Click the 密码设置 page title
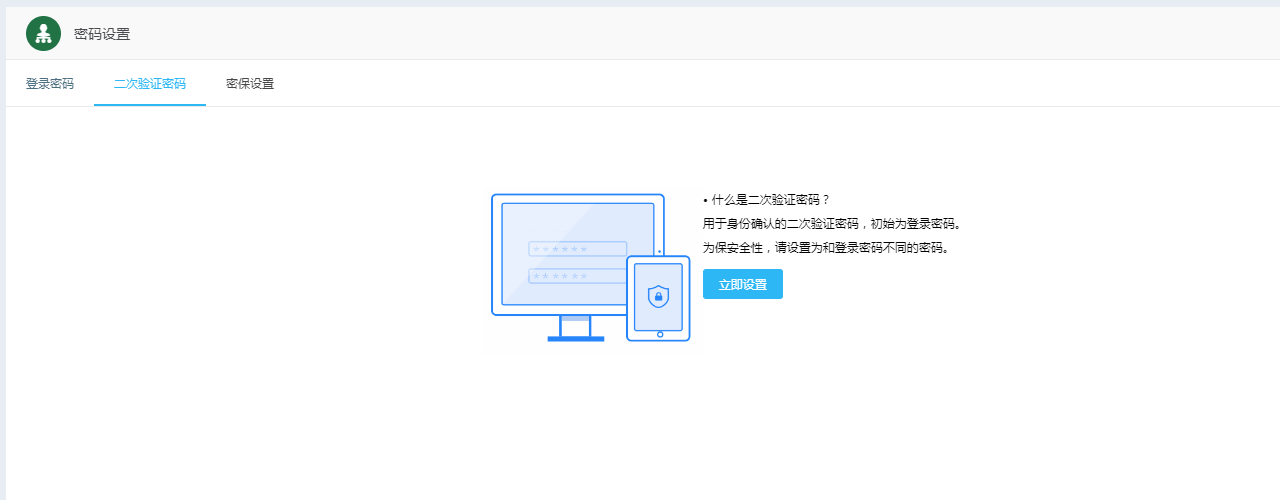 click(x=102, y=34)
